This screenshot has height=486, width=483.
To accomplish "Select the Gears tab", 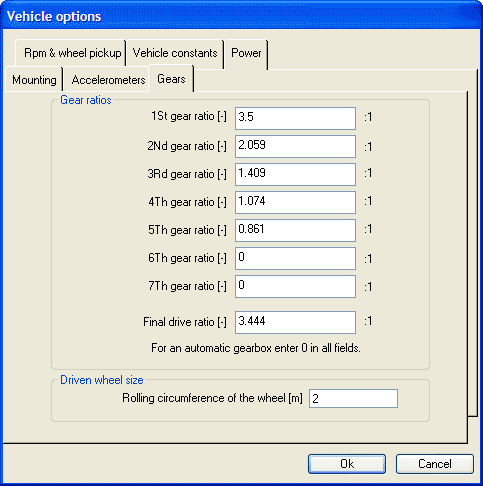I will [x=171, y=79].
